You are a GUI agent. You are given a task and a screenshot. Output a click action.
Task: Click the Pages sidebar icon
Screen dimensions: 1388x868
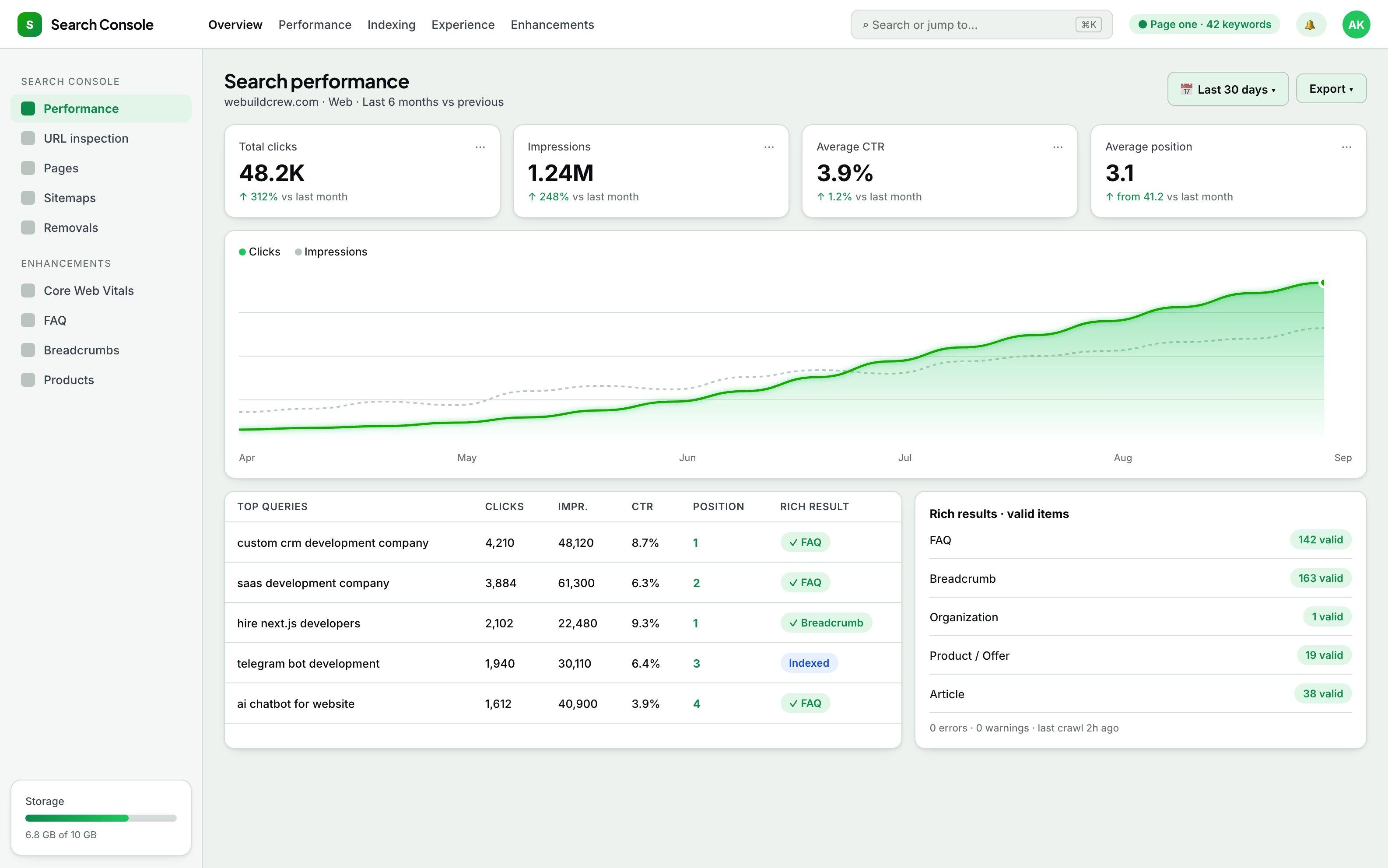(x=28, y=168)
